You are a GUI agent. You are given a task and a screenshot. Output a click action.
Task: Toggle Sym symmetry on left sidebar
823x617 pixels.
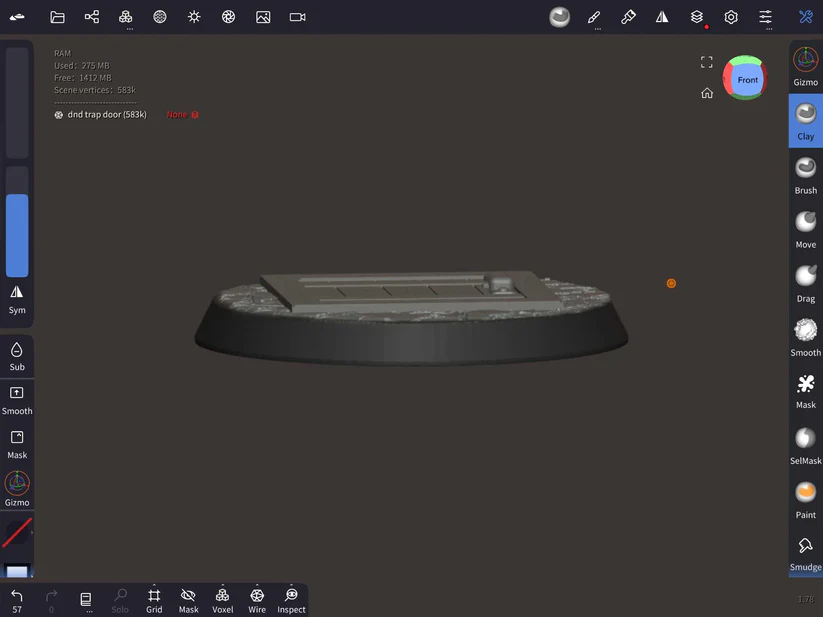click(17, 300)
